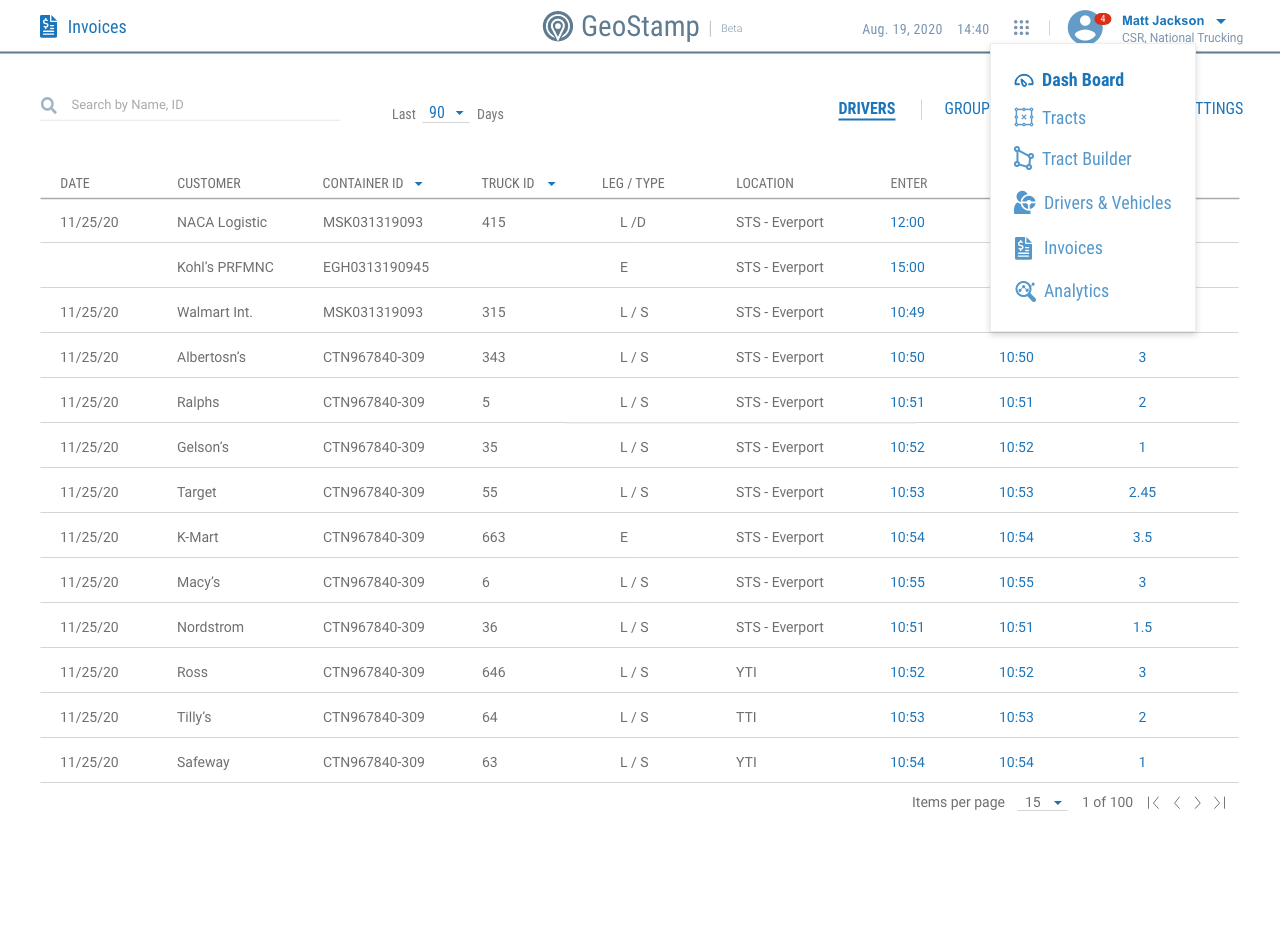Image resolution: width=1280 pixels, height=935 pixels.
Task: Go to the first page of results
Action: pos(1154,803)
